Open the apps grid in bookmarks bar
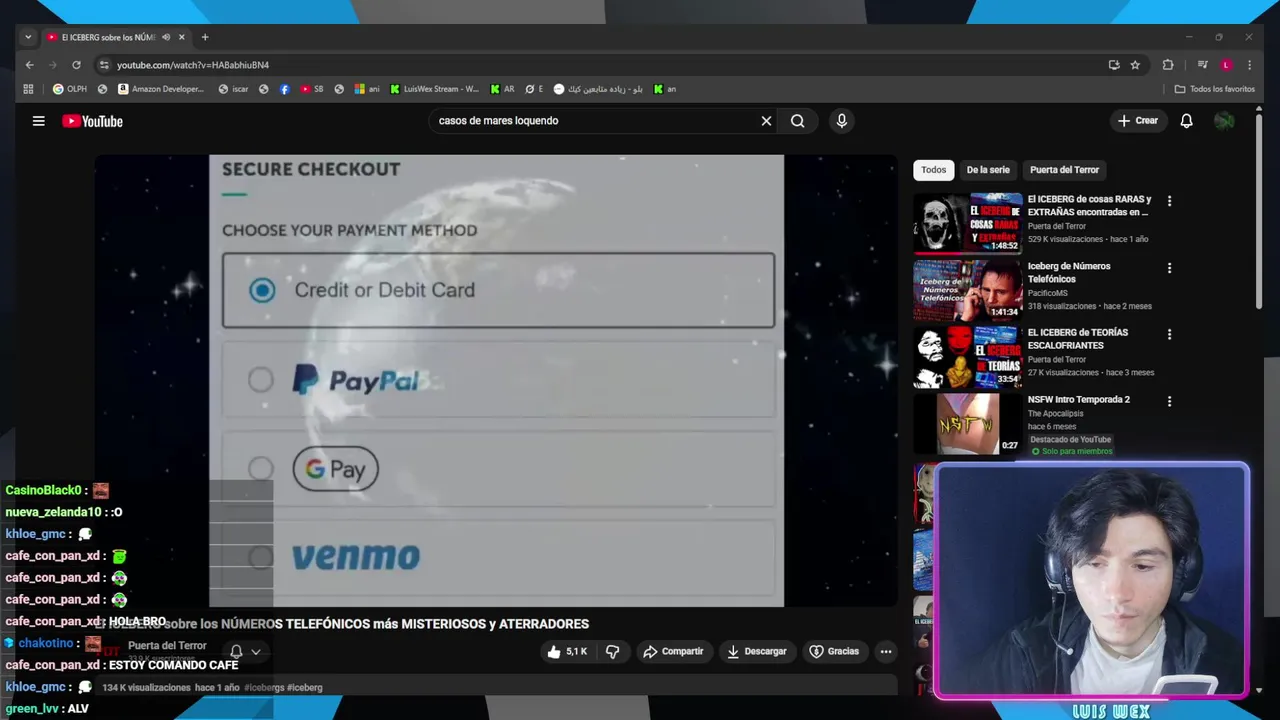Viewport: 1280px width, 720px height. pyautogui.click(x=28, y=89)
